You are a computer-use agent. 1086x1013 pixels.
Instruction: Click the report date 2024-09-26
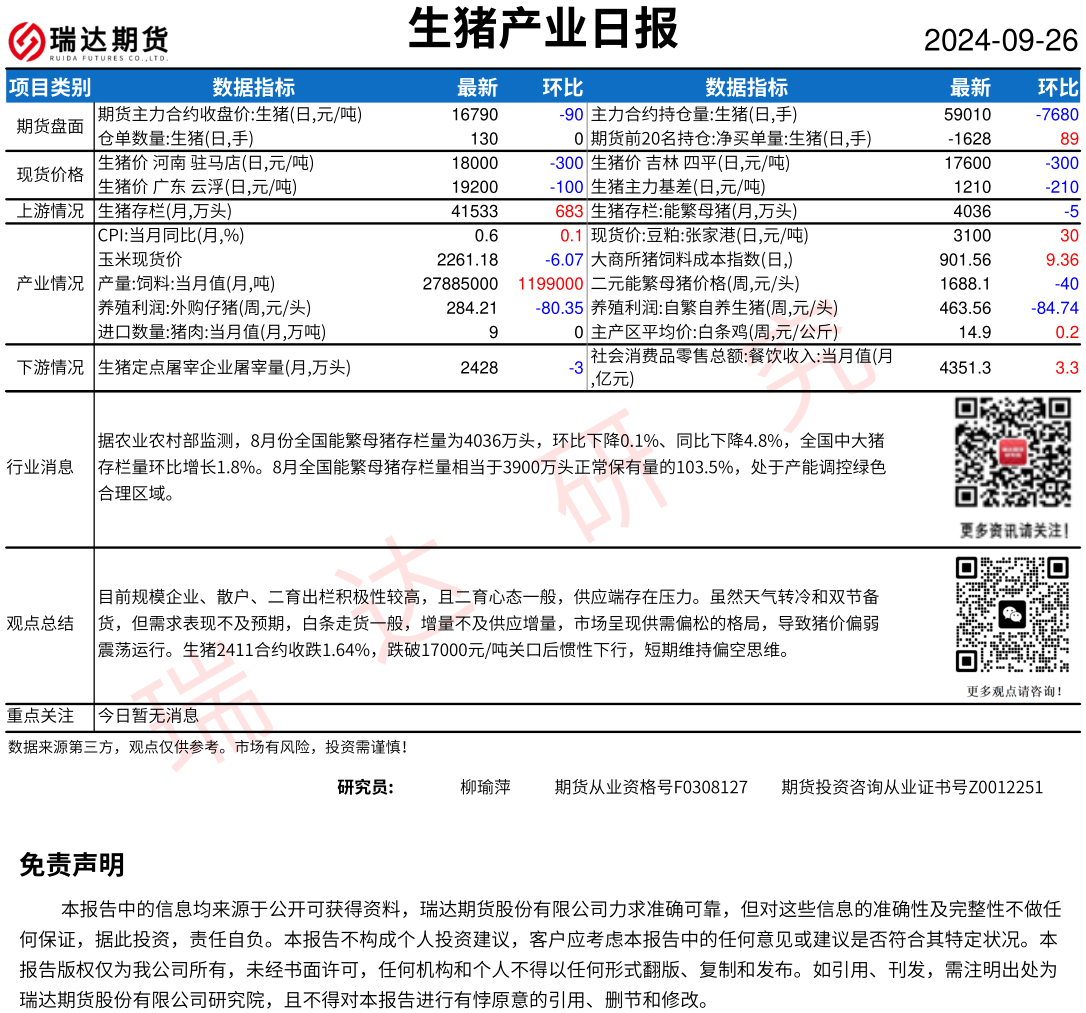coord(1000,41)
